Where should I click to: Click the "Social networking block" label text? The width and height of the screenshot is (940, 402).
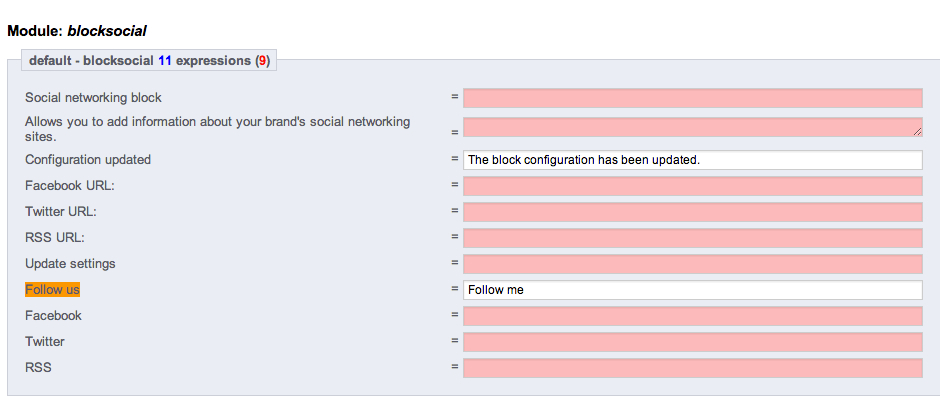(93, 98)
